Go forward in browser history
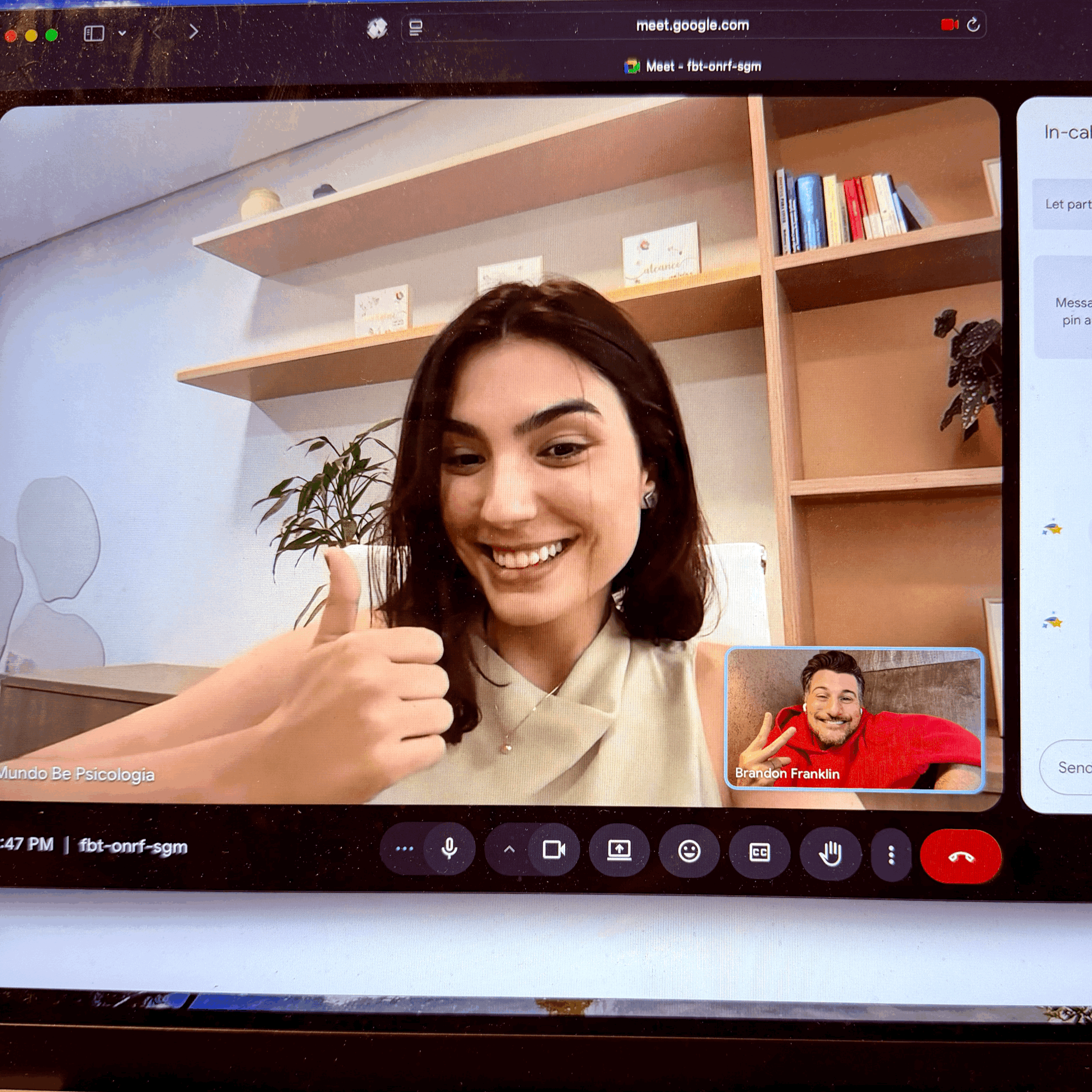The height and width of the screenshot is (1092, 1092). 194,31
